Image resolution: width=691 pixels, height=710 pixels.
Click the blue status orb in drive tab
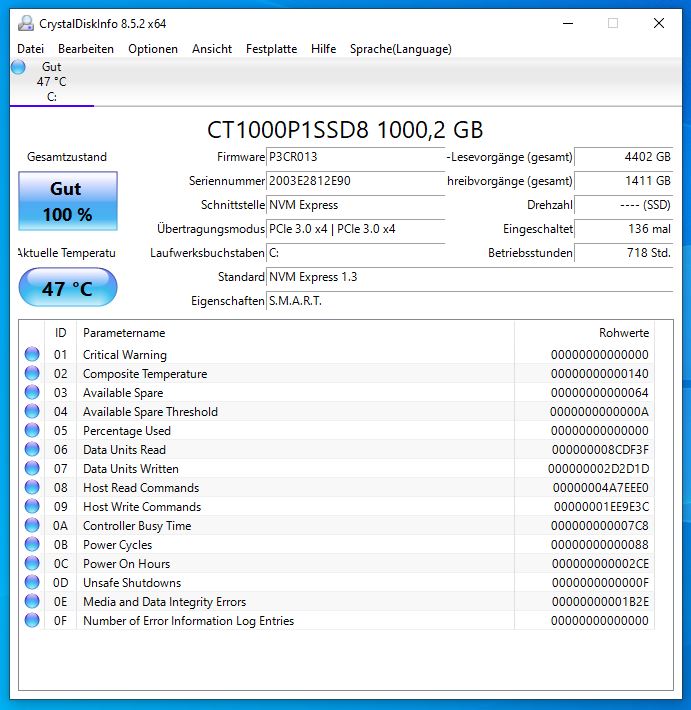(x=18, y=67)
